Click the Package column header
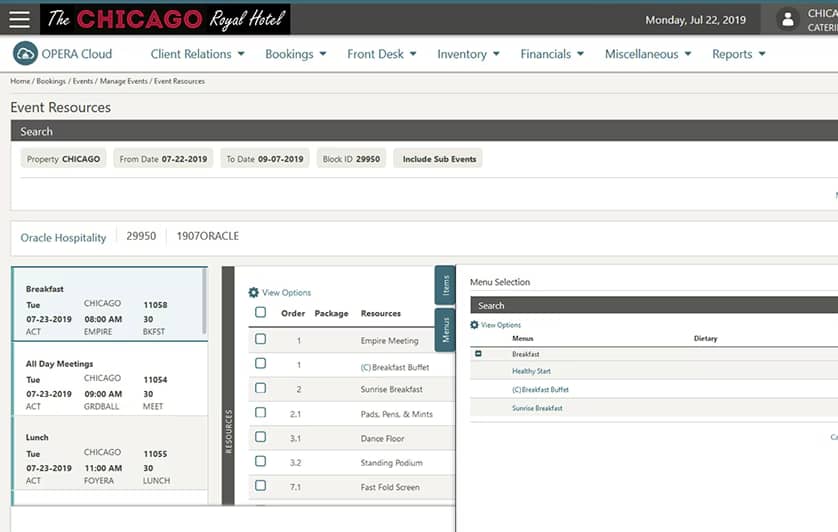 pos(331,313)
